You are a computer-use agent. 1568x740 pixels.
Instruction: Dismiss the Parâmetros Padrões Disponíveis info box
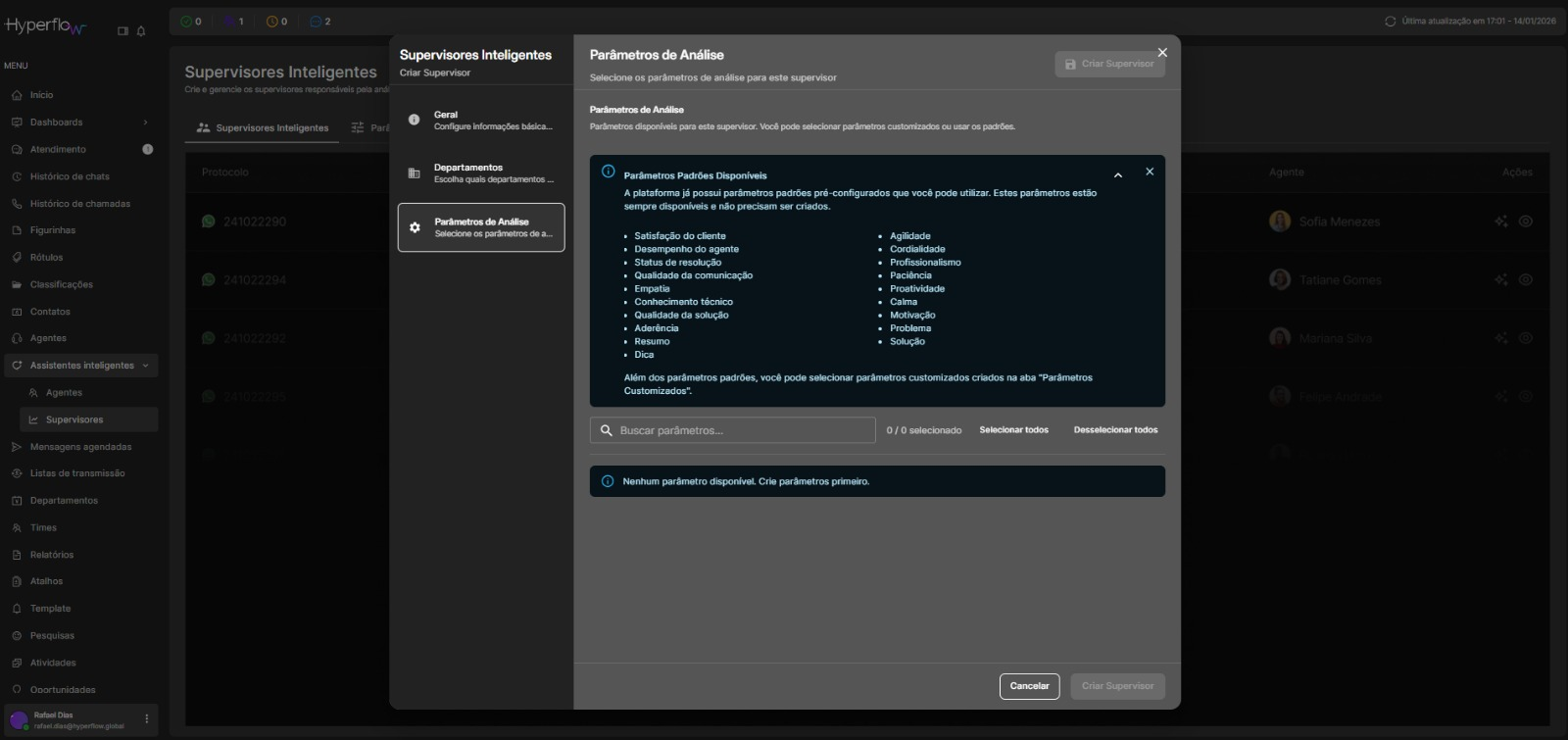point(1150,173)
